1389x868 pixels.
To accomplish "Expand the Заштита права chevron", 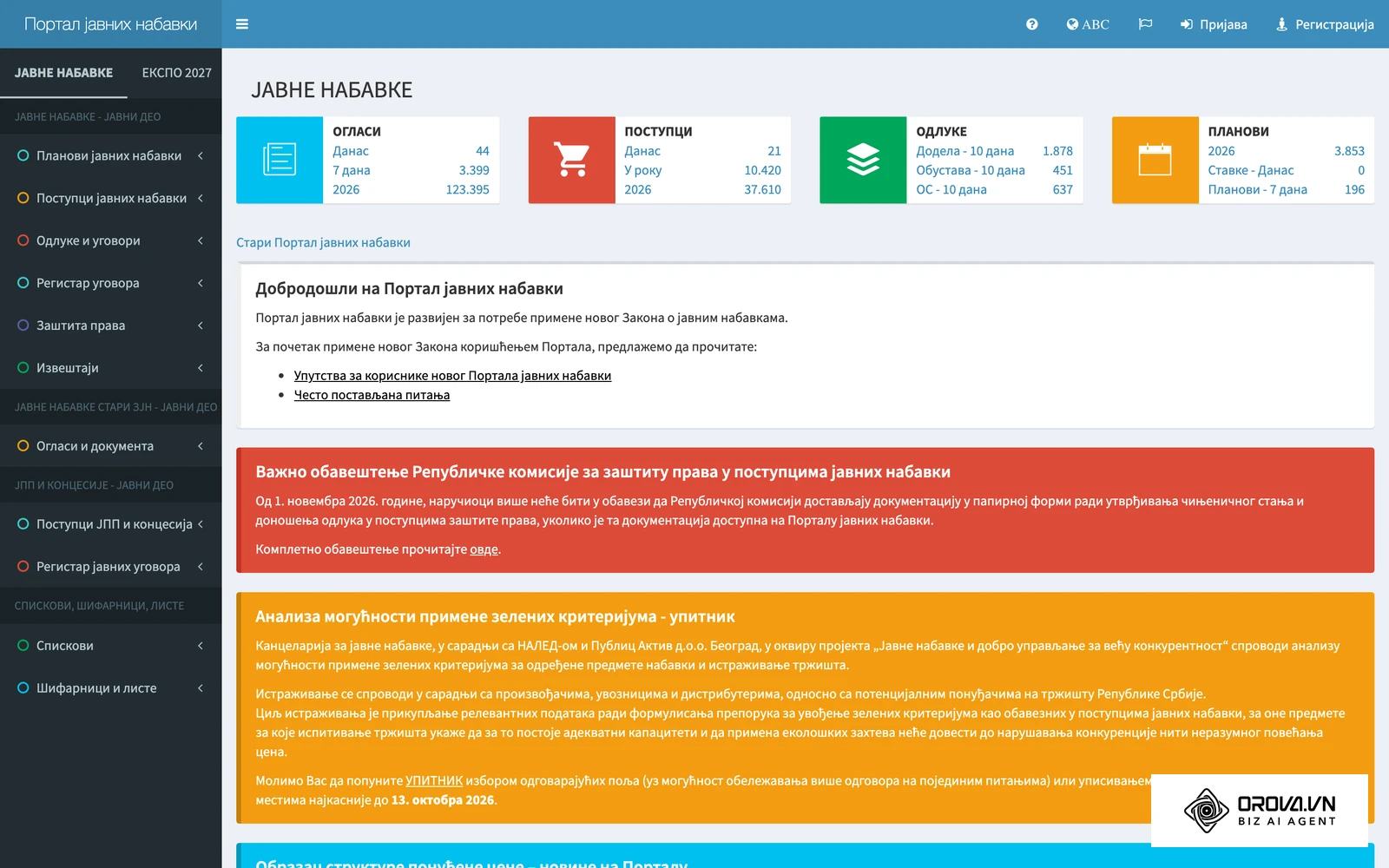I will (201, 325).
